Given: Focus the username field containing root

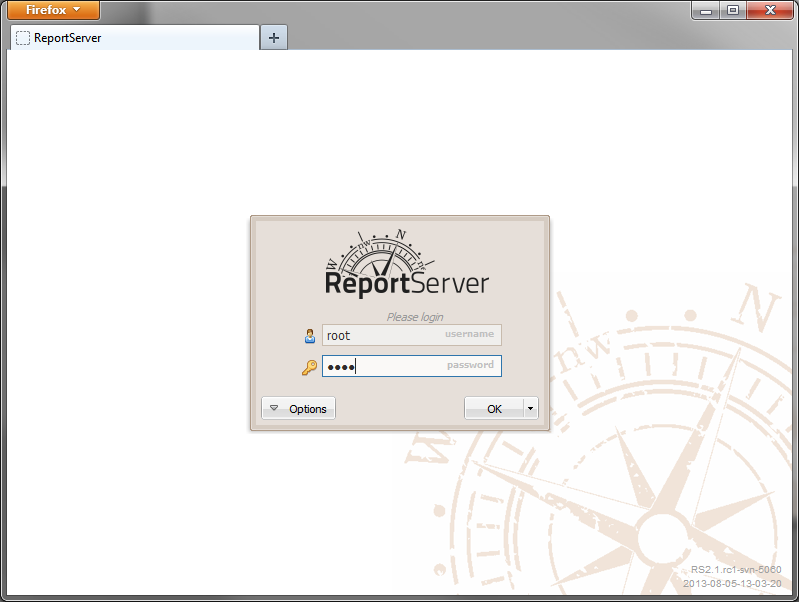Looking at the screenshot, I should click(412, 335).
